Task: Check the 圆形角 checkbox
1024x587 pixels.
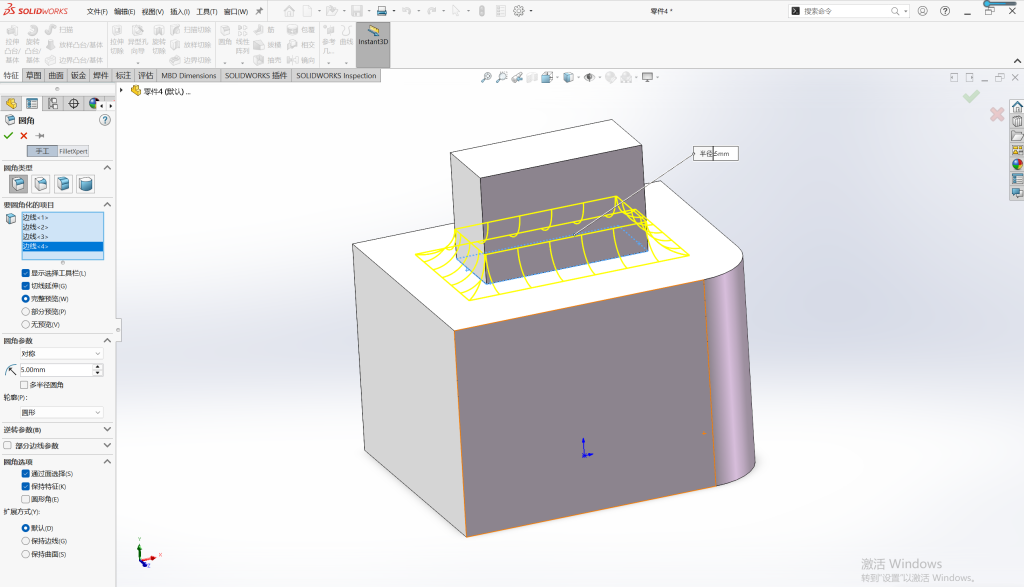Action: (x=25, y=500)
